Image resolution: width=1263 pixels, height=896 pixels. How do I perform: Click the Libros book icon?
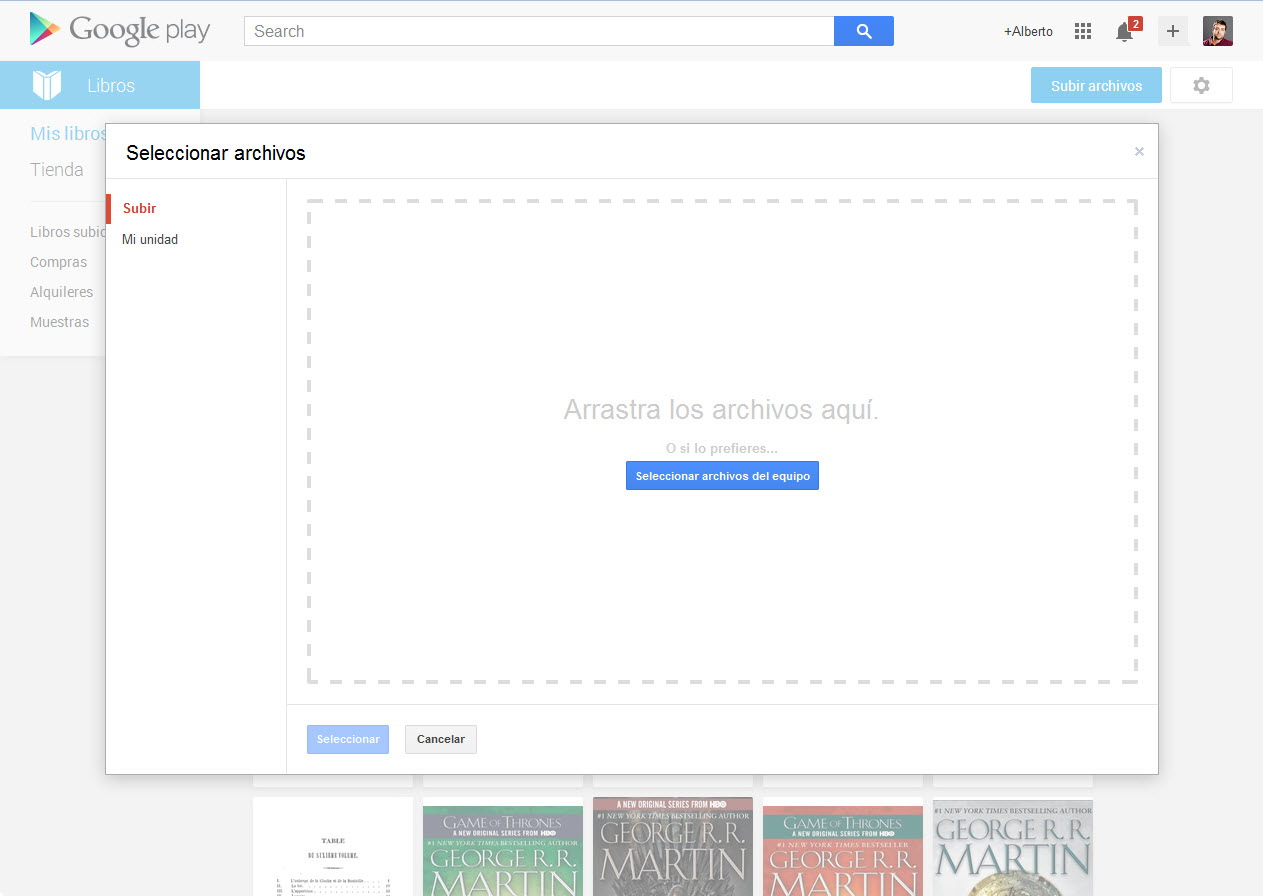47,85
